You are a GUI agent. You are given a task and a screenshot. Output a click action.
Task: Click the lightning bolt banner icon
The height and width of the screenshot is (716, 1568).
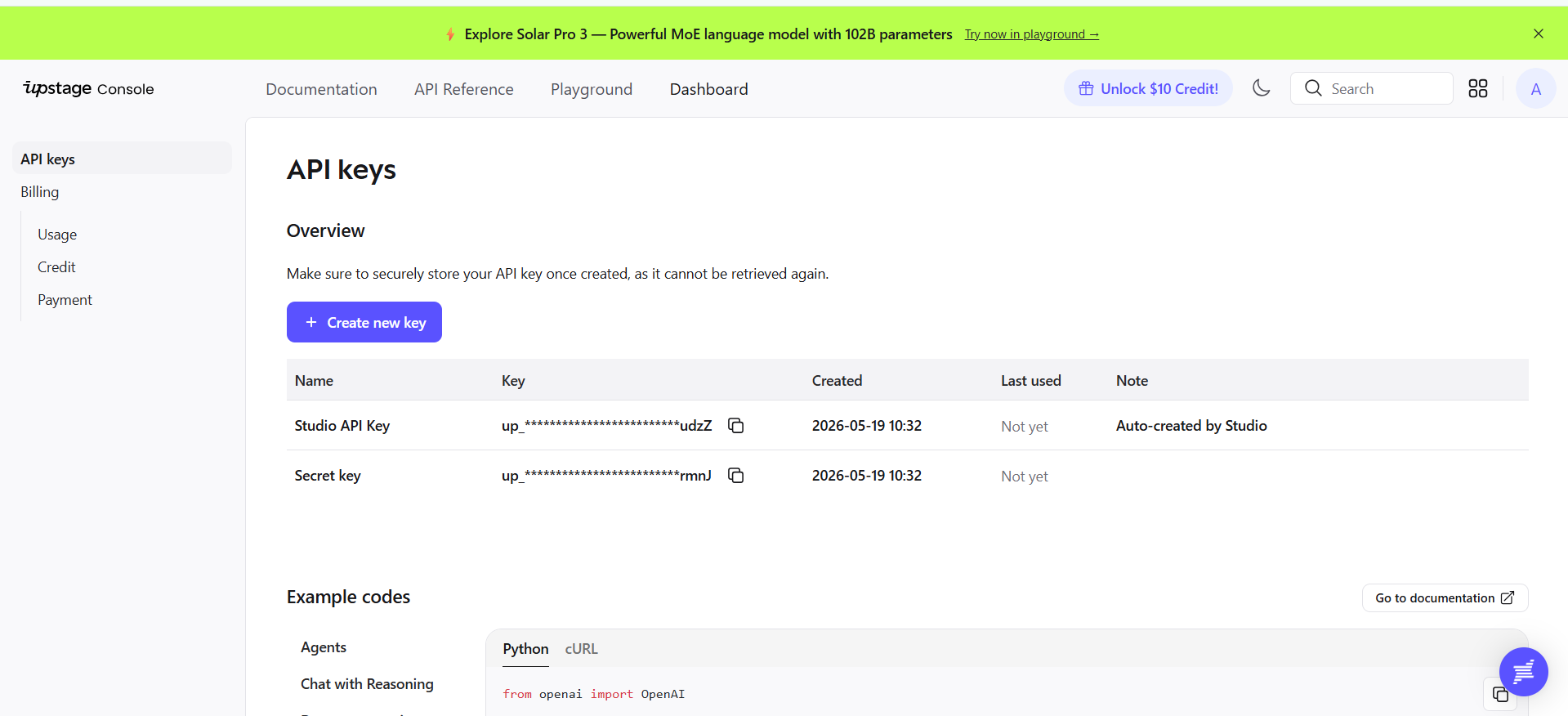(450, 34)
